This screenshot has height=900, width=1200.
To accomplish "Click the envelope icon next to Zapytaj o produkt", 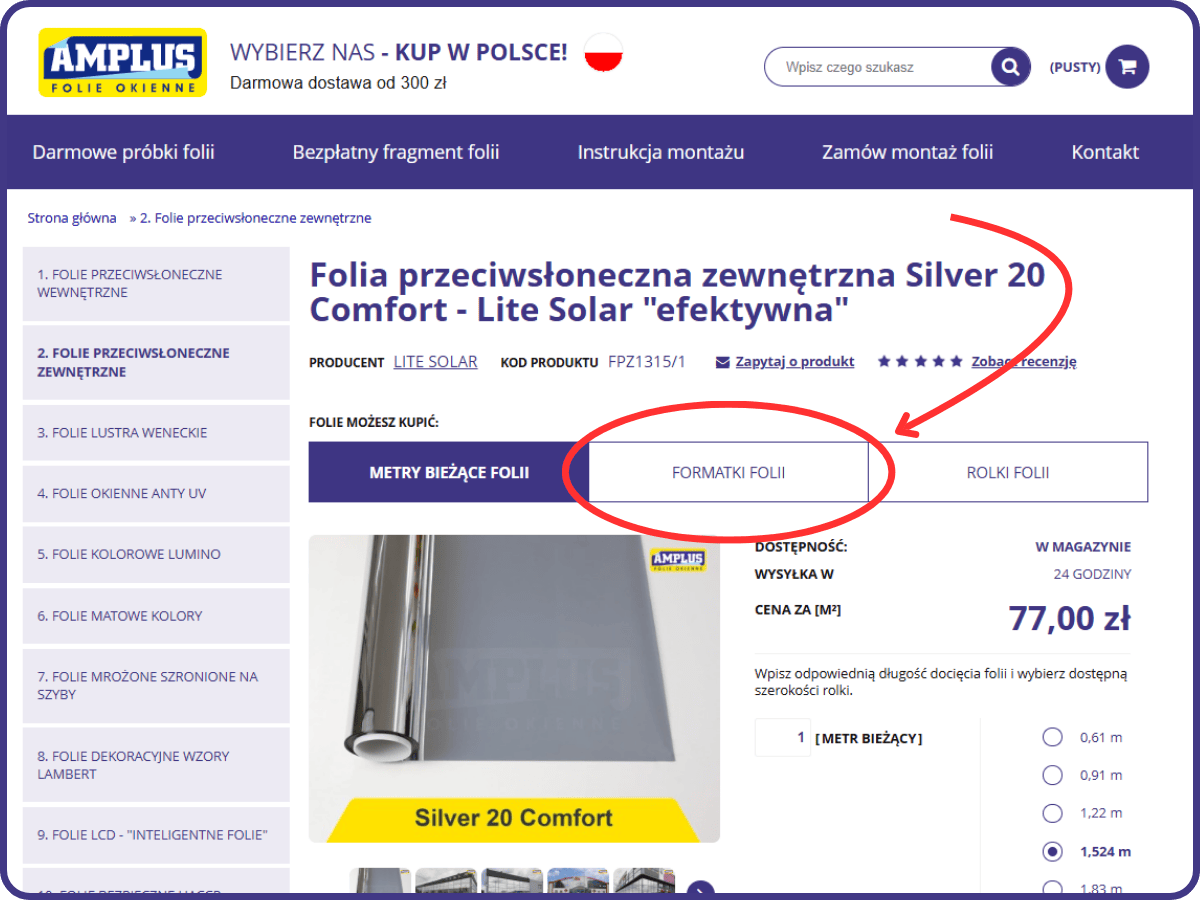I will point(722,361).
